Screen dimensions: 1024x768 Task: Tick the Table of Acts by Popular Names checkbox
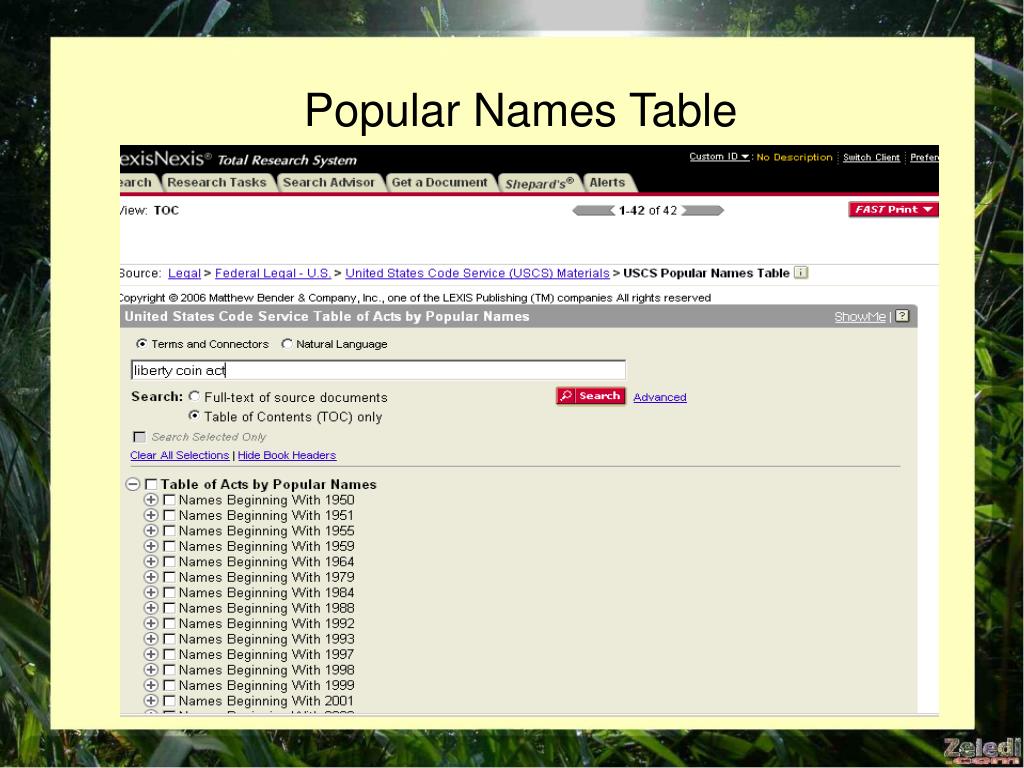[x=151, y=485]
